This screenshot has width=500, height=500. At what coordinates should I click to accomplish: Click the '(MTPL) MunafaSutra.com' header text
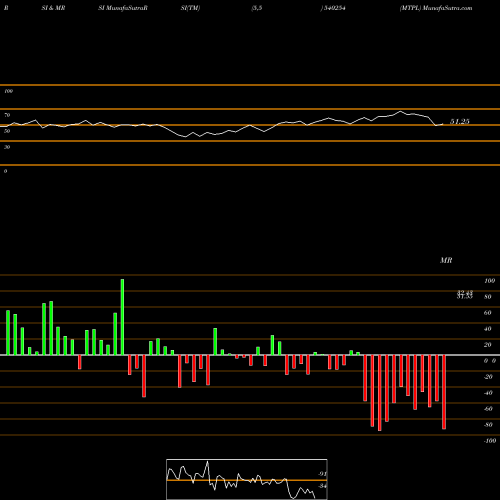(x=436, y=8)
